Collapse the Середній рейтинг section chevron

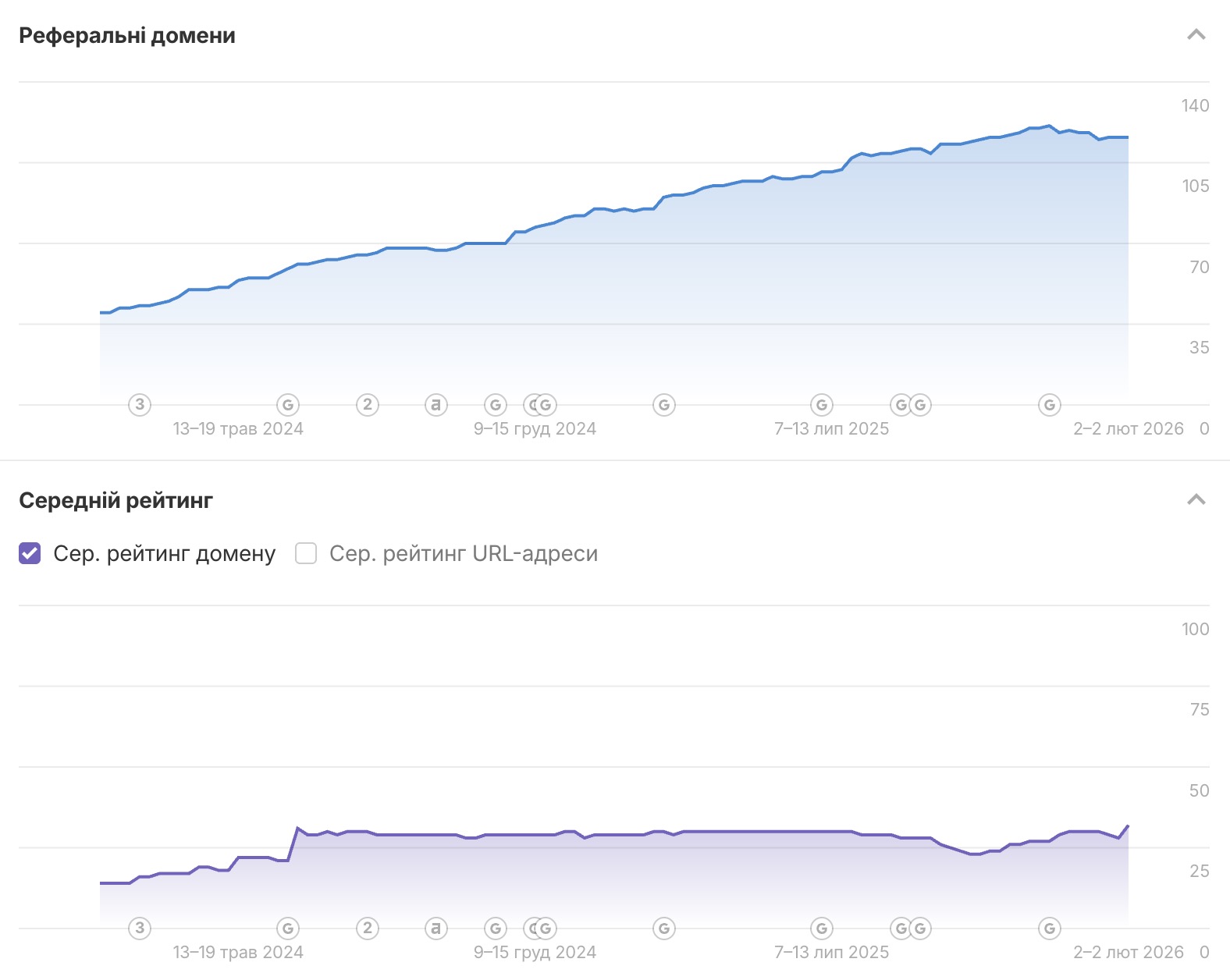pyautogui.click(x=1196, y=499)
